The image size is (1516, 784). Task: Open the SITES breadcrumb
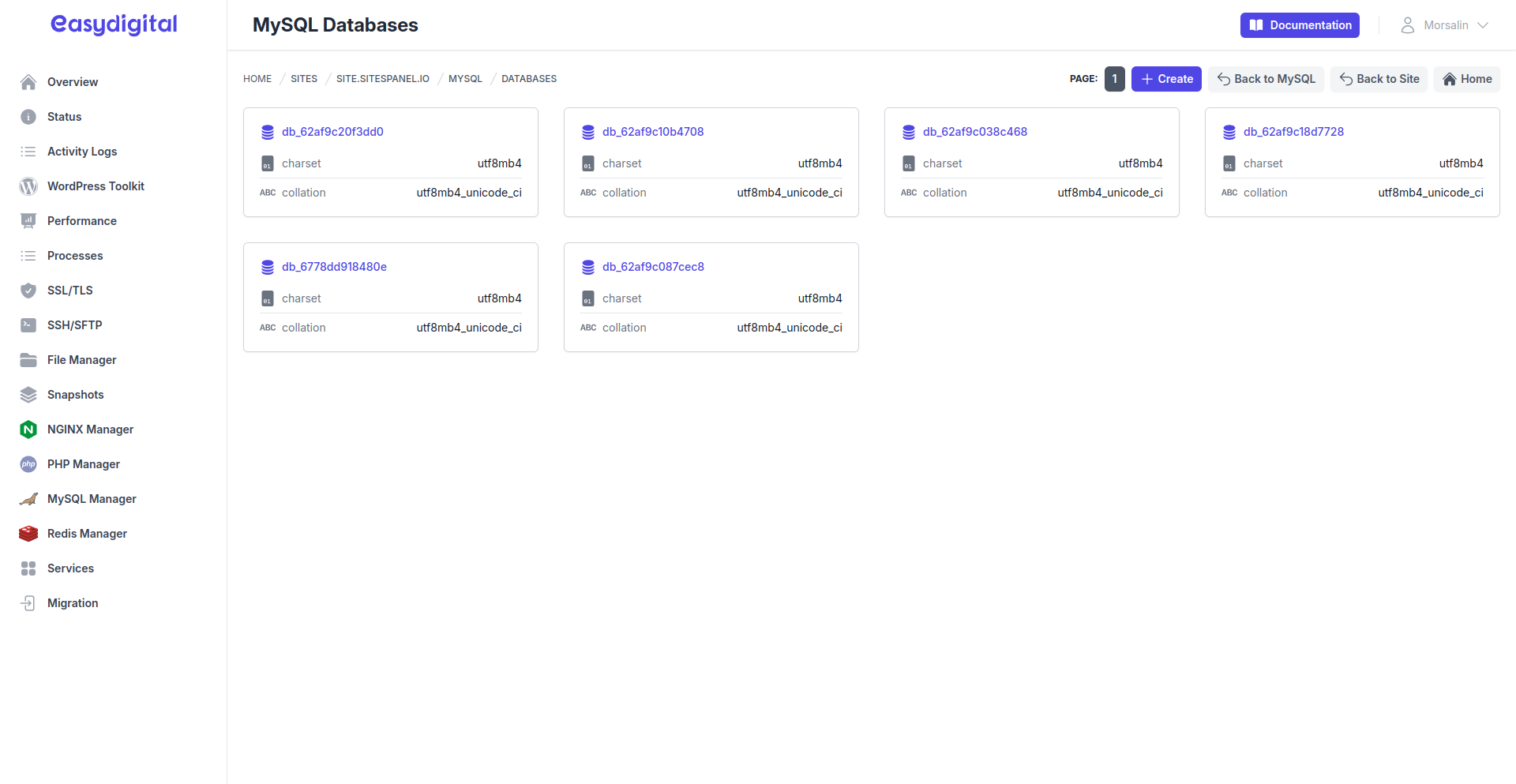point(303,78)
